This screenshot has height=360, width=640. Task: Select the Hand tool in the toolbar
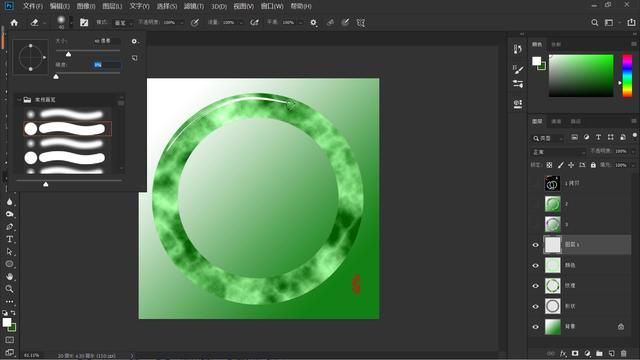point(9,276)
